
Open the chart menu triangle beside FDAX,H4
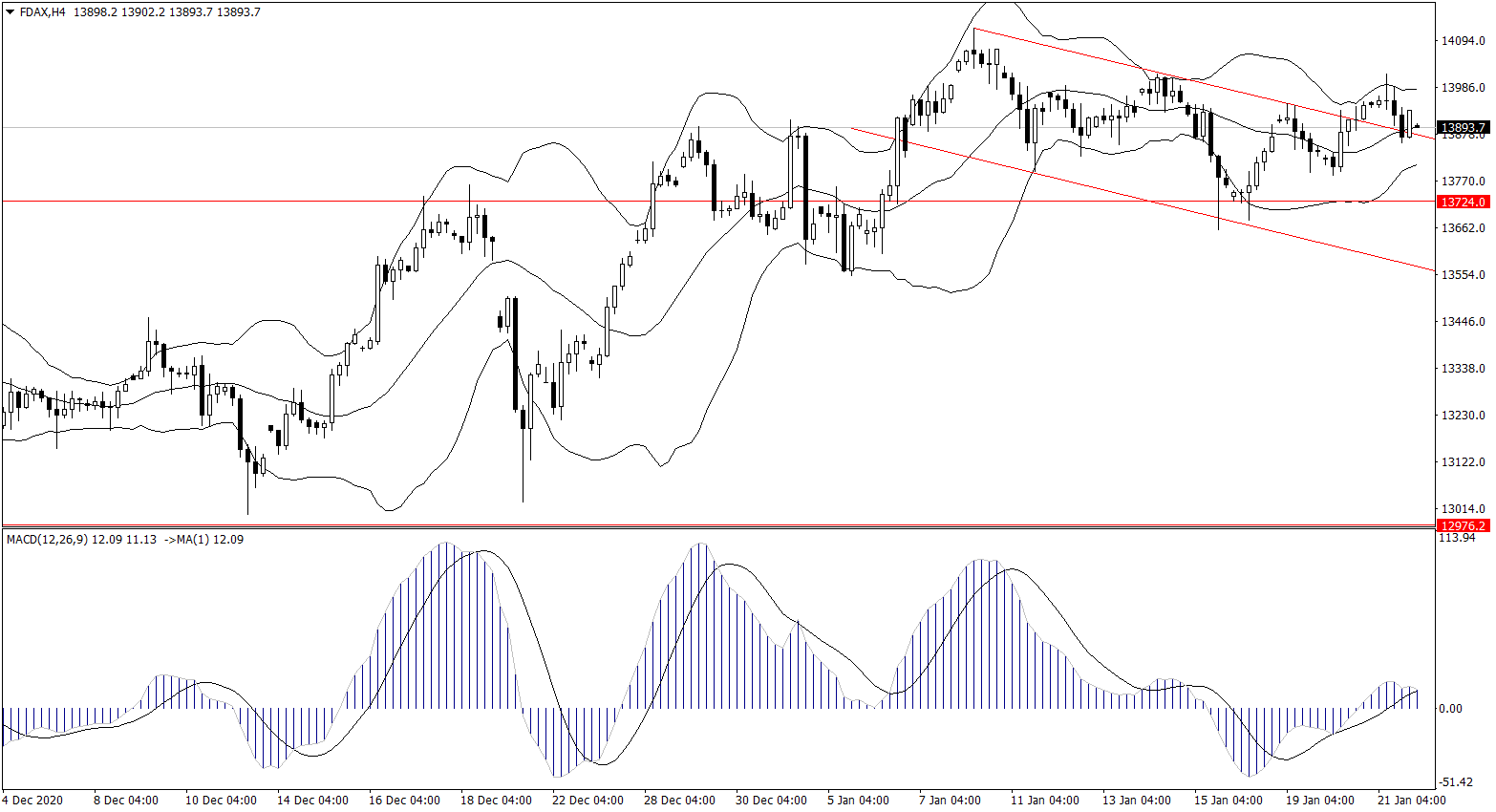[11, 12]
